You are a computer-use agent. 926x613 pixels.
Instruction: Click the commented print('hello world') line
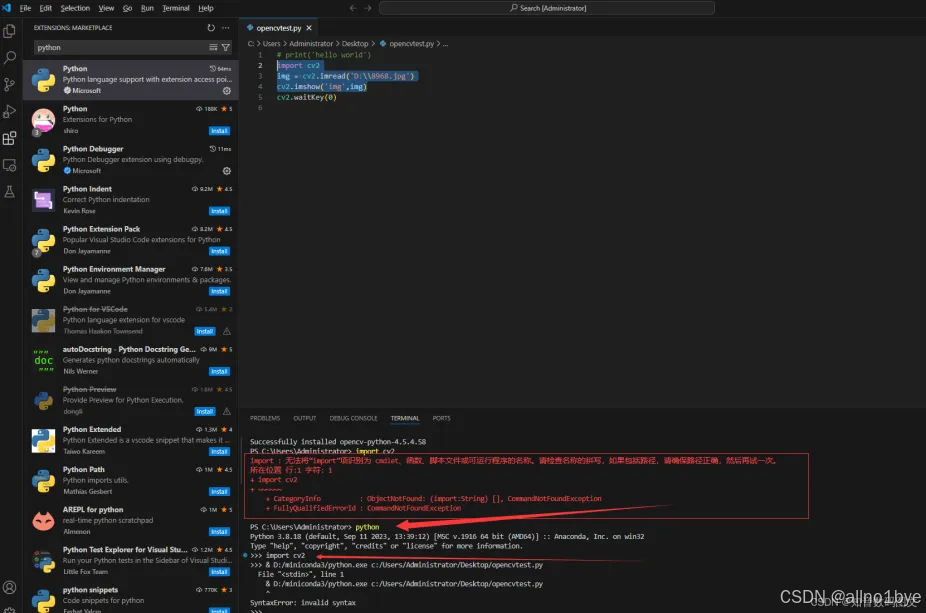(324, 55)
